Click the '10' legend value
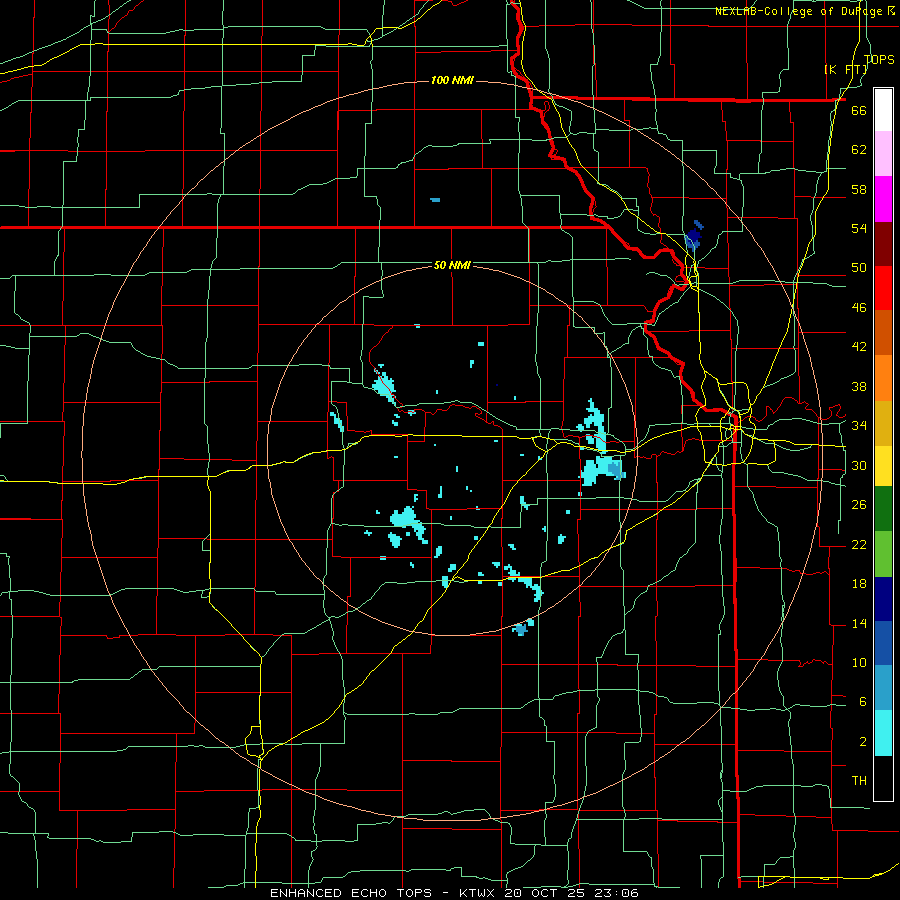 pyautogui.click(x=859, y=663)
